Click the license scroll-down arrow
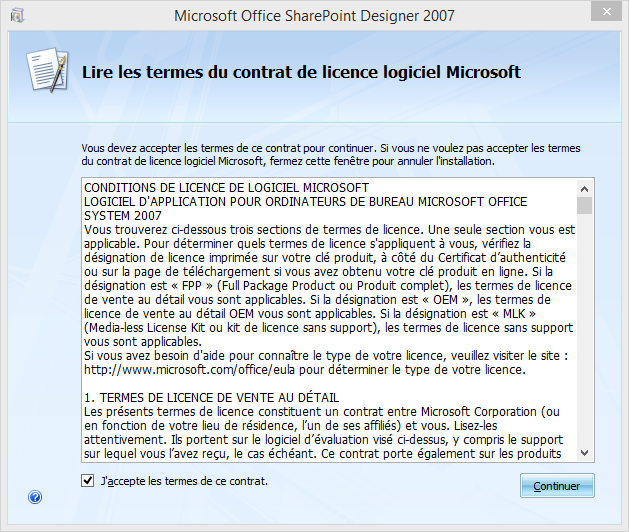629x532 pixels. tap(584, 453)
